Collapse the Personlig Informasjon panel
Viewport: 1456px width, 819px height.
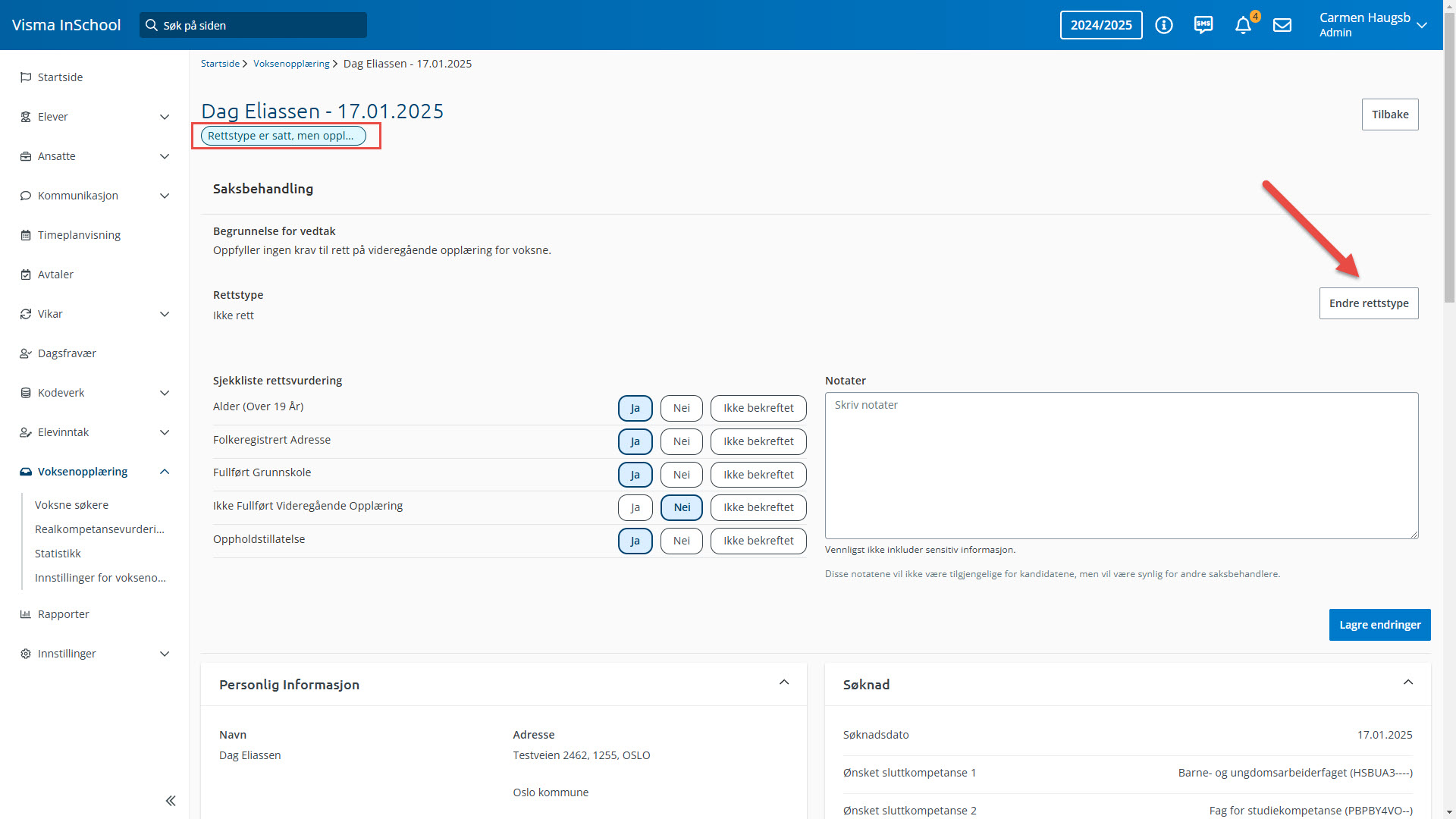784,682
